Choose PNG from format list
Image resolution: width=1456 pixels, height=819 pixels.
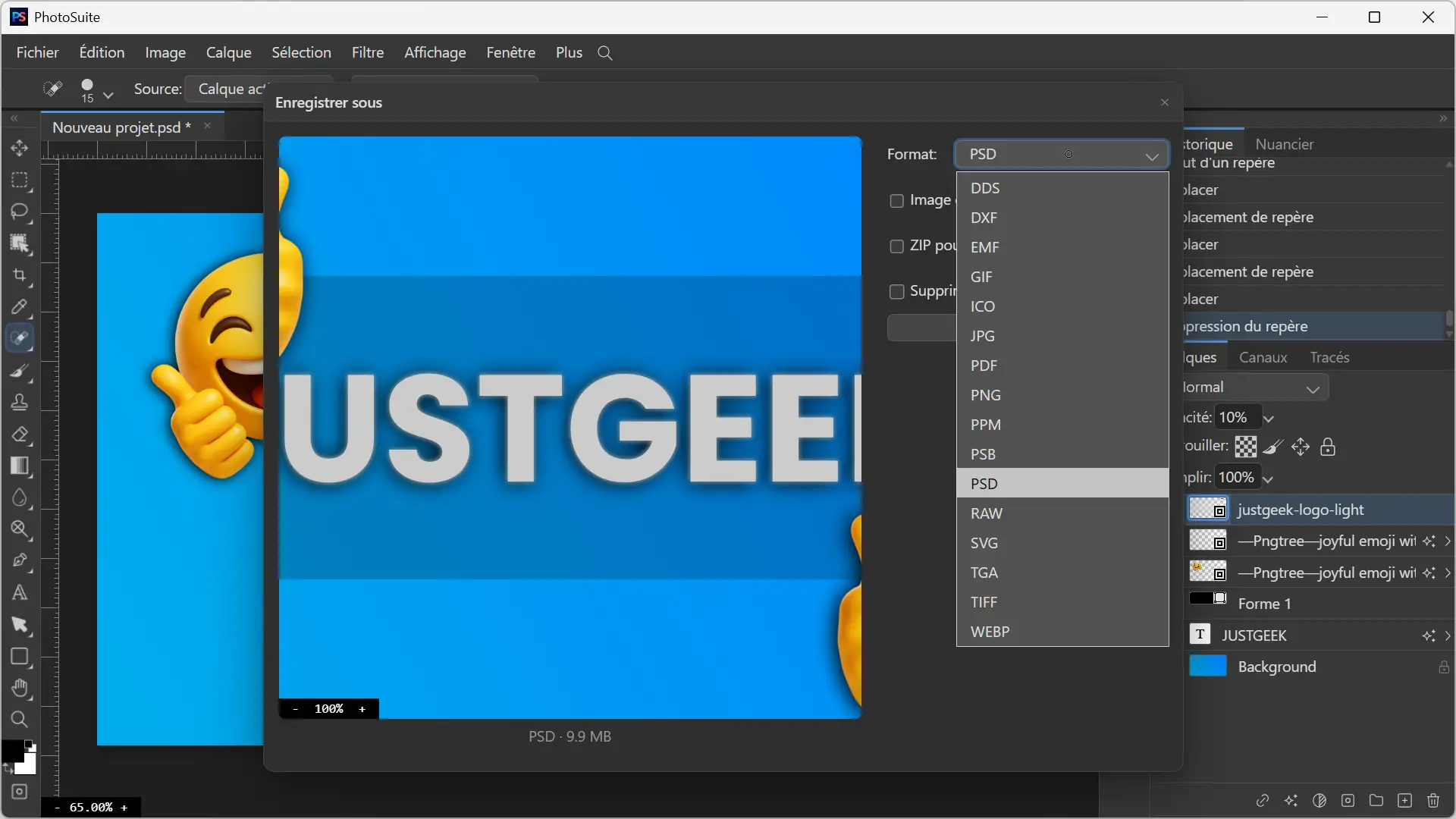pyautogui.click(x=1062, y=395)
